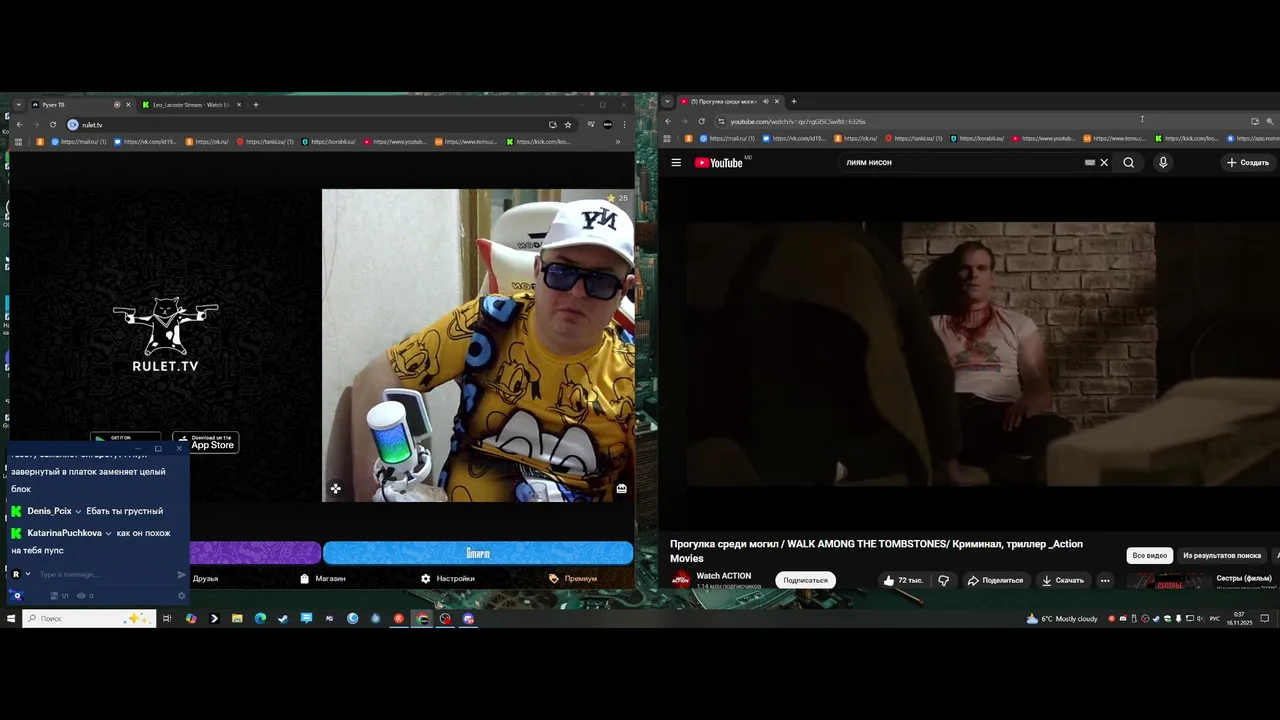Open tab search dropdown in rulet.tv window

coord(18,104)
